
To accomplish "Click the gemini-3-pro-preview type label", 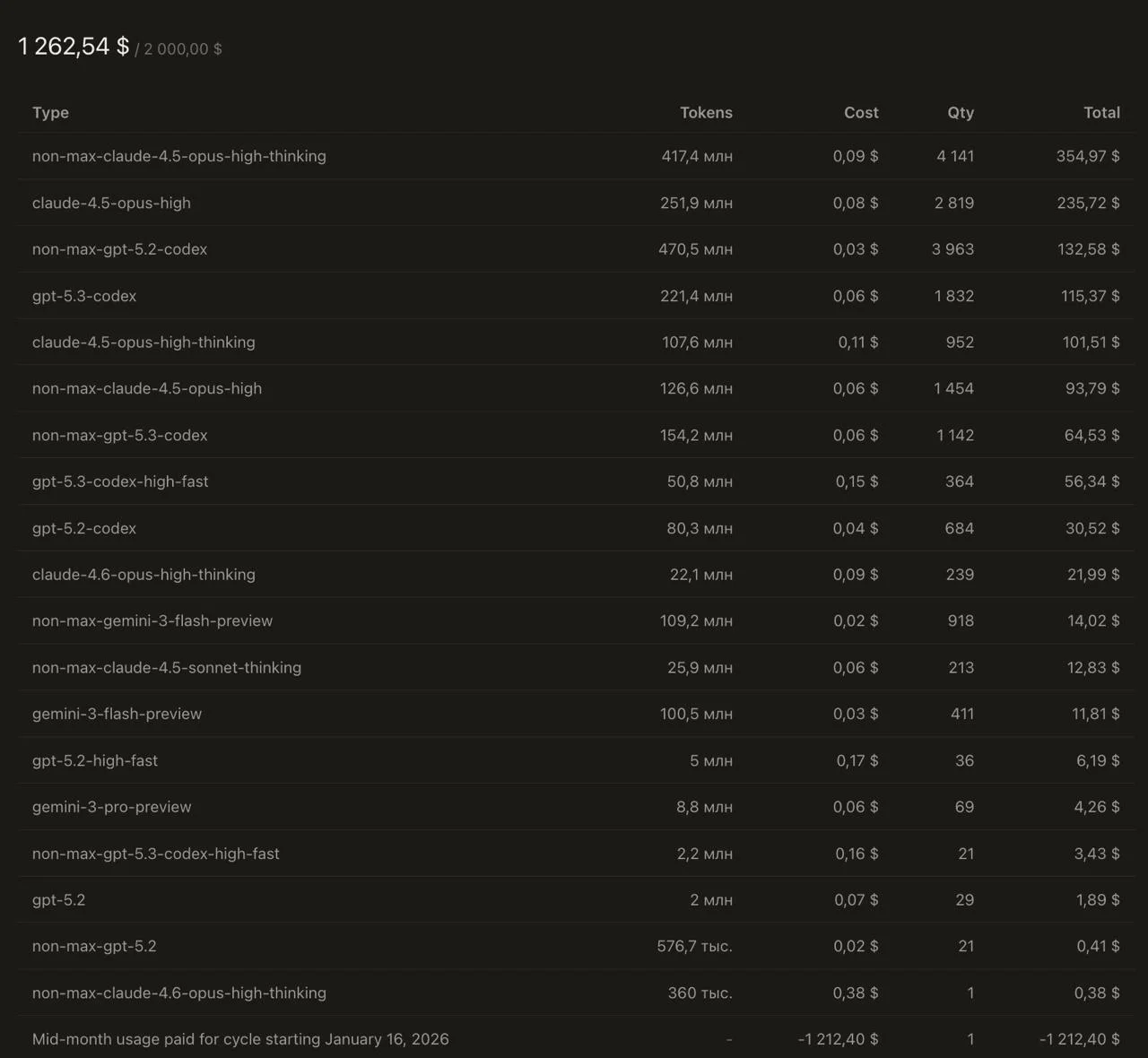I will point(111,807).
